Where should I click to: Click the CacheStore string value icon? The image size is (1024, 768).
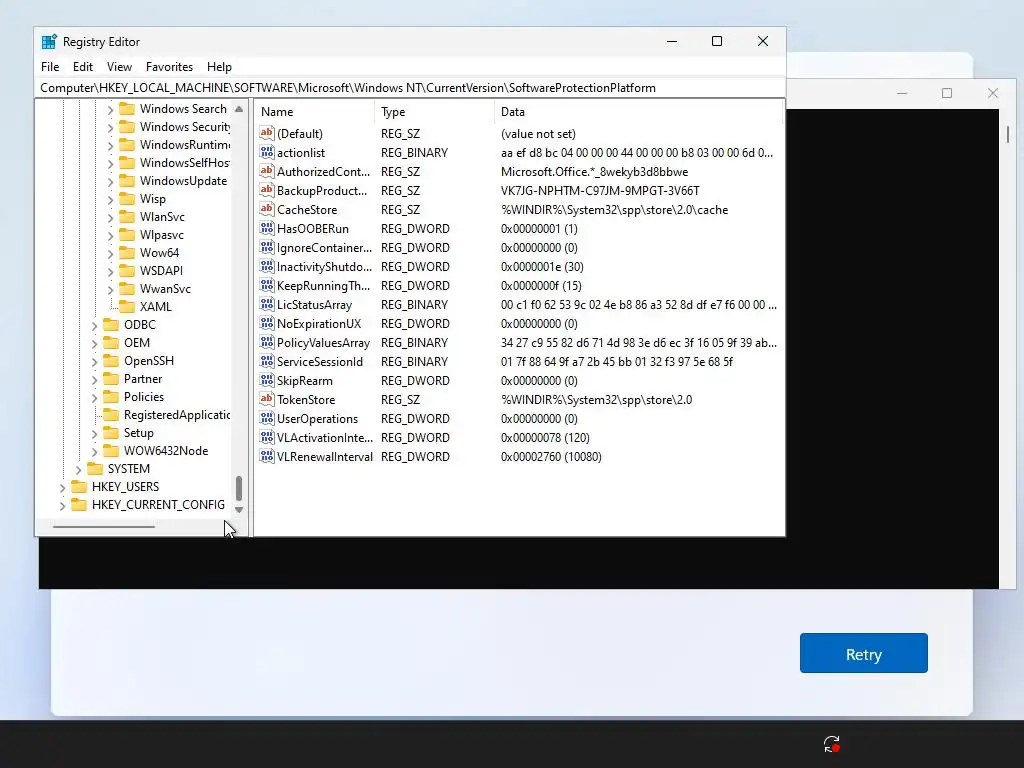(266, 209)
